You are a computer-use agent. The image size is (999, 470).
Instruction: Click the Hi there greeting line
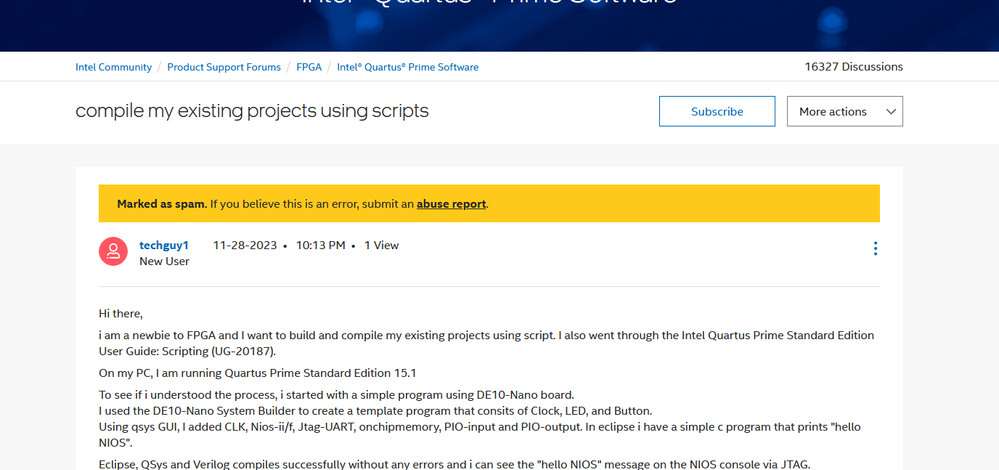pos(121,314)
